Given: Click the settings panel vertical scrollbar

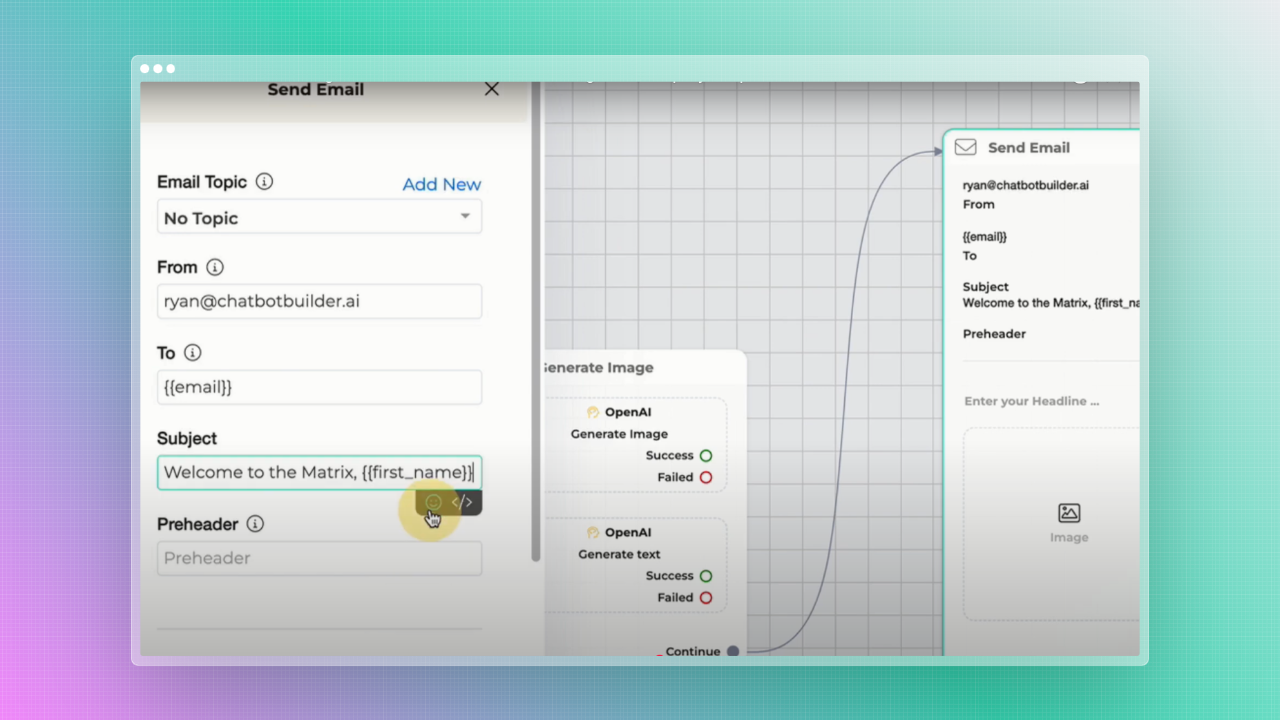Looking at the screenshot, I should pos(537,321).
